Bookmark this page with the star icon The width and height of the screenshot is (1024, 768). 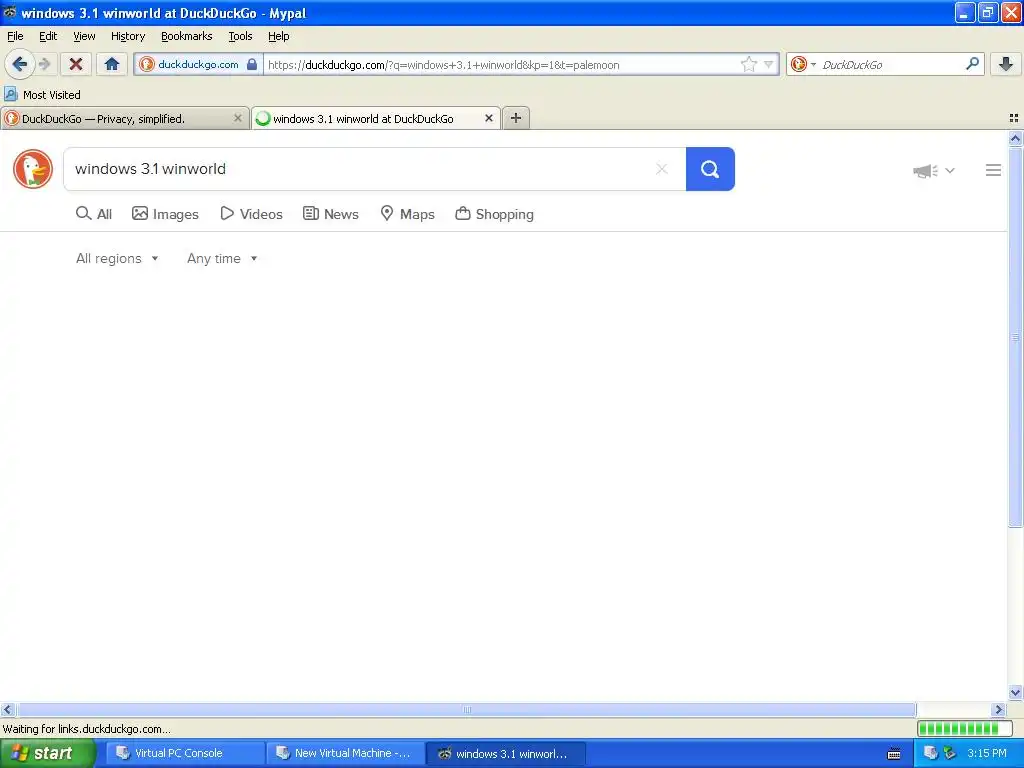tap(748, 64)
